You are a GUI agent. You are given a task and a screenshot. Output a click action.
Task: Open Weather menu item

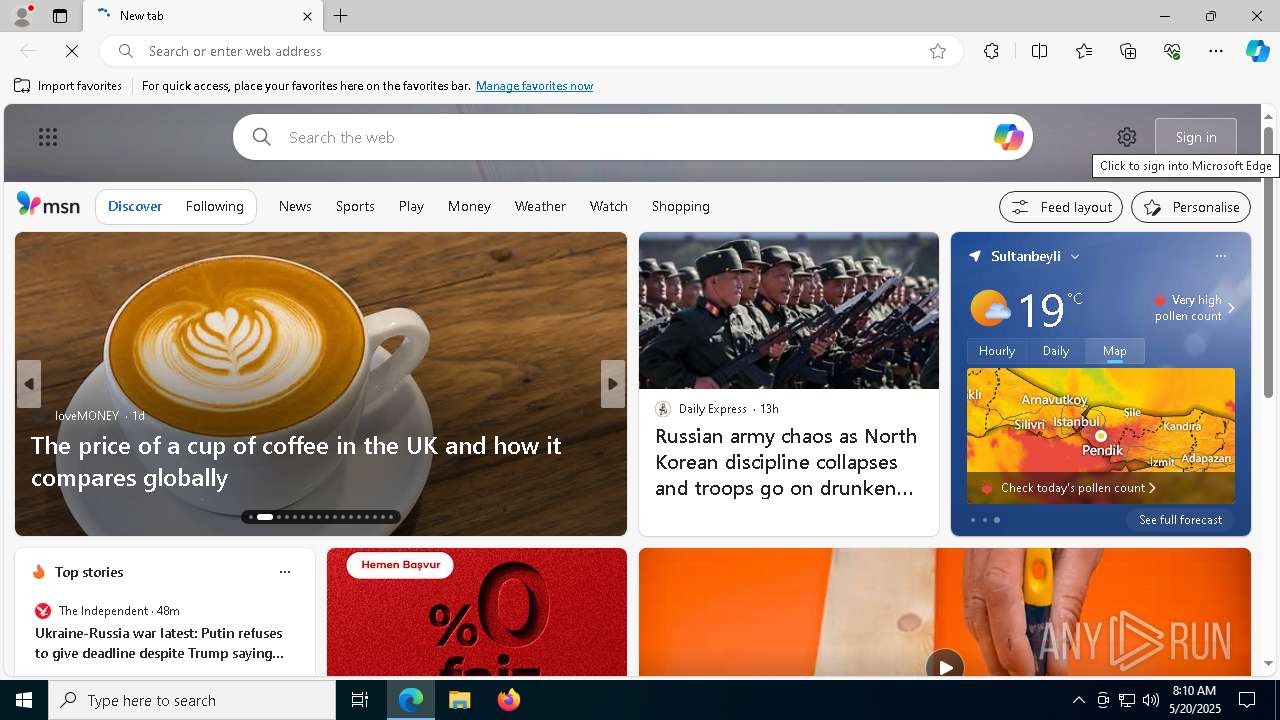[x=540, y=206]
